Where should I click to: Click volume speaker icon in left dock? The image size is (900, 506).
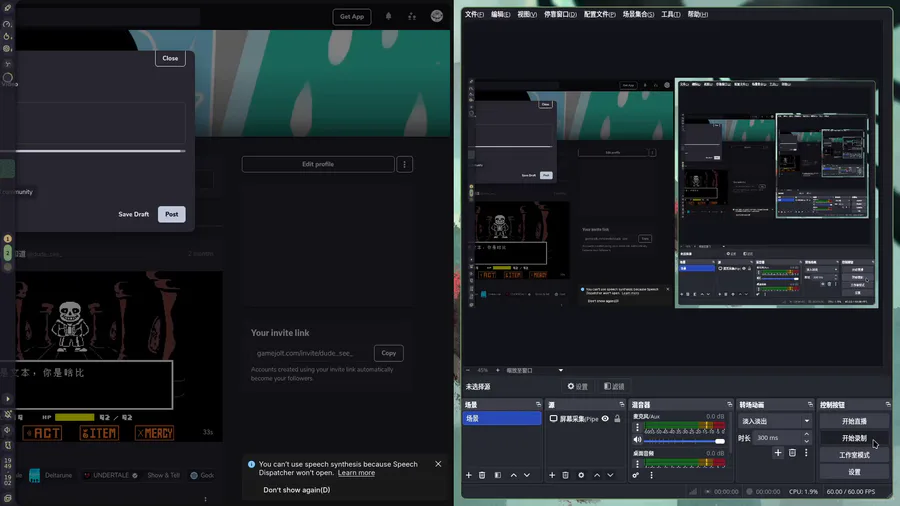coord(7,430)
